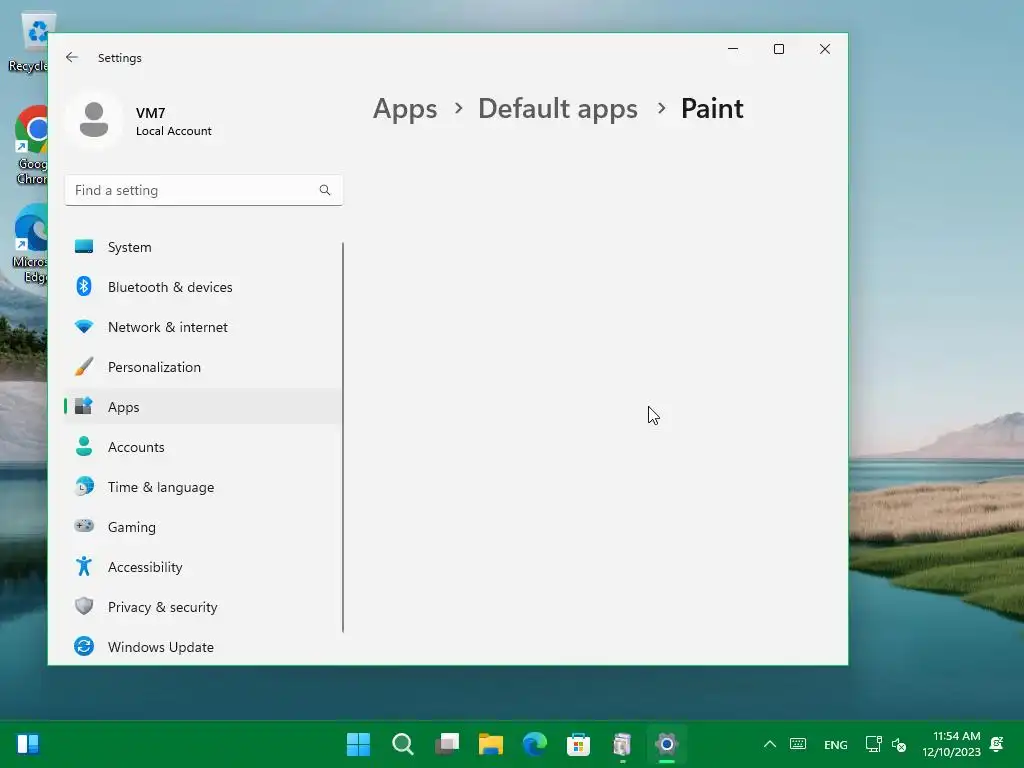Open Accessibility settings
This screenshot has width=1024, height=768.
(x=203, y=567)
